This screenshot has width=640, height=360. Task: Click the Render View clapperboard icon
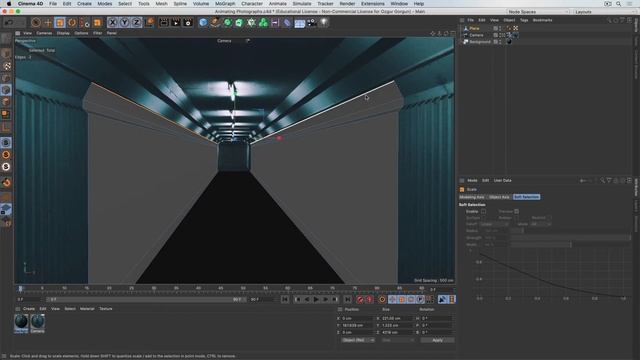tap(164, 22)
